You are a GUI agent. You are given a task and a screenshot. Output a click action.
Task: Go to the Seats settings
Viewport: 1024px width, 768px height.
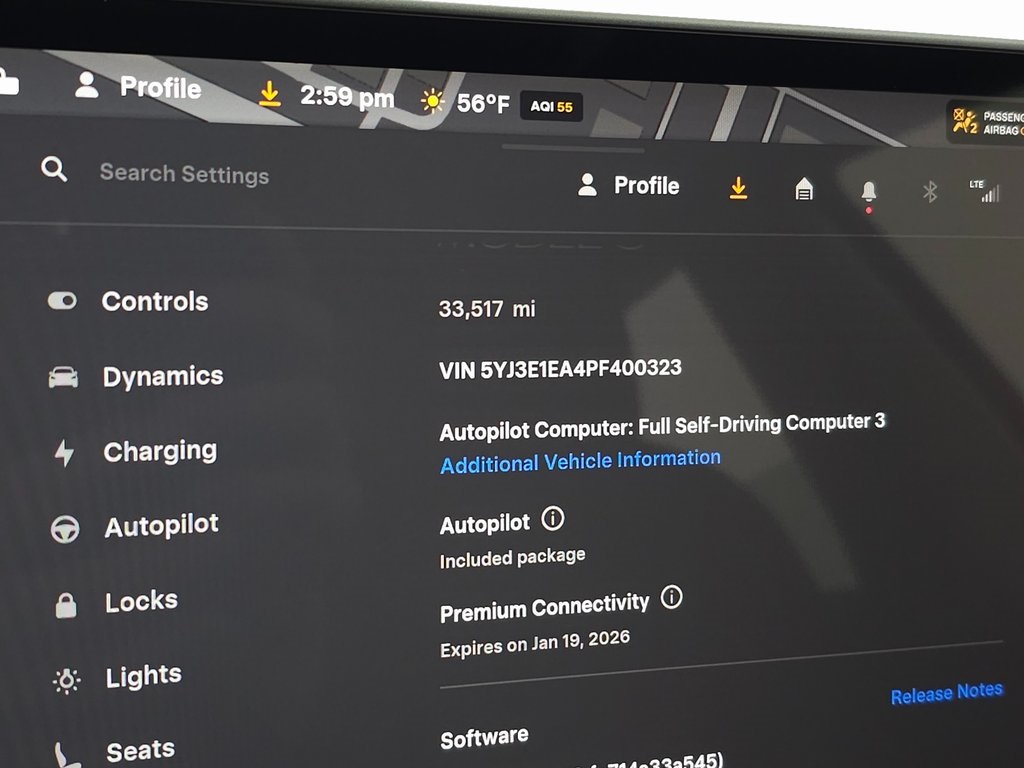point(140,749)
